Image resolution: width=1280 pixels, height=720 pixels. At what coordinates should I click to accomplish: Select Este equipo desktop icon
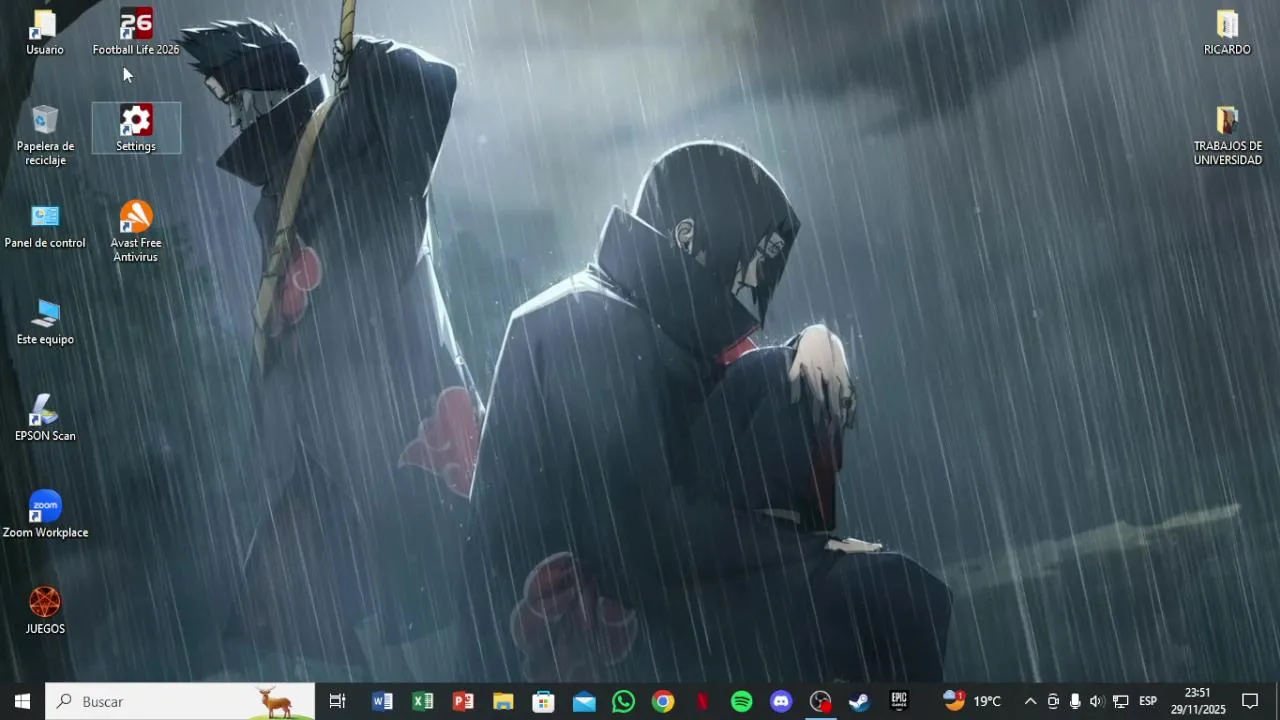45,322
